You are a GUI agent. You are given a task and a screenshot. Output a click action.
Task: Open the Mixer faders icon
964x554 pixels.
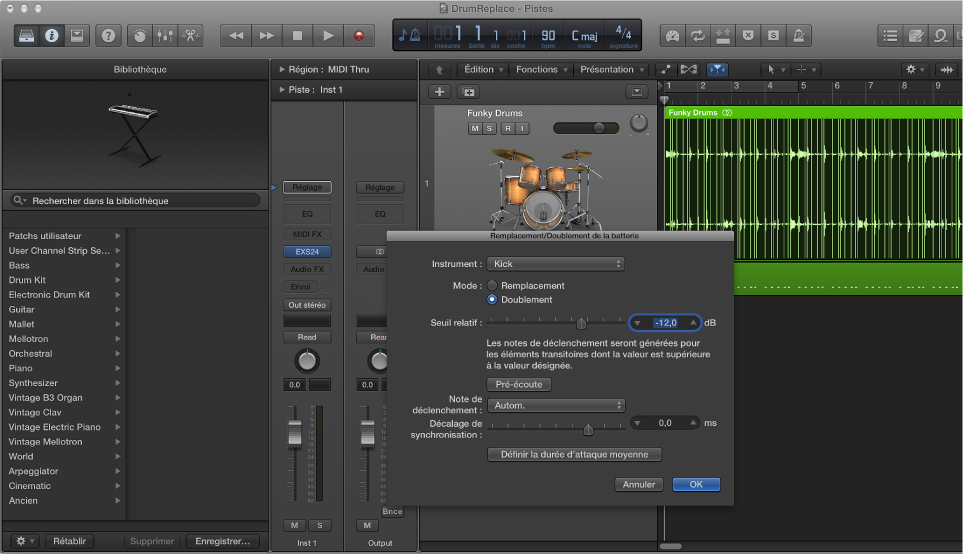click(164, 36)
